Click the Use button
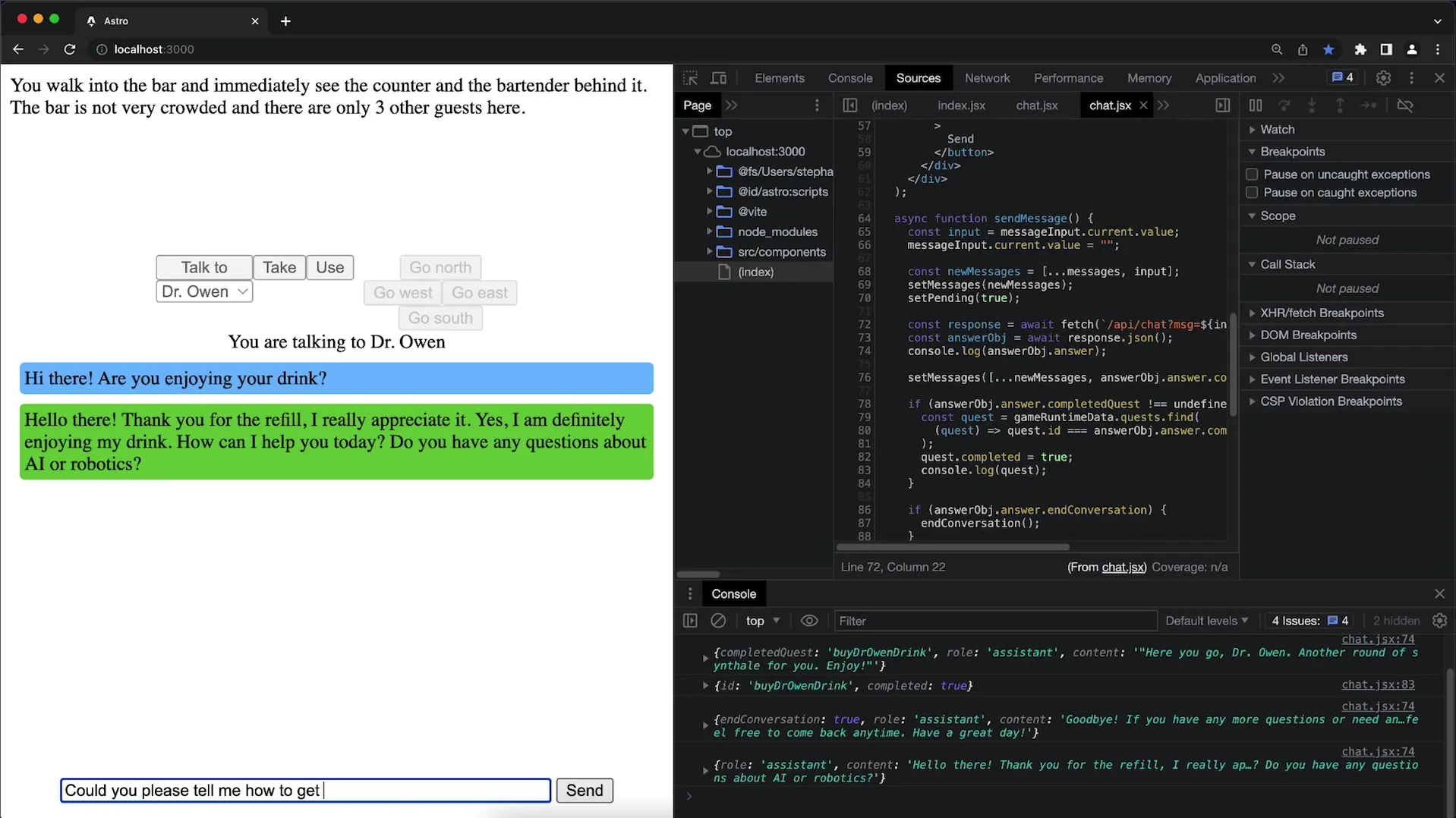The width and height of the screenshot is (1456, 818). [330, 268]
